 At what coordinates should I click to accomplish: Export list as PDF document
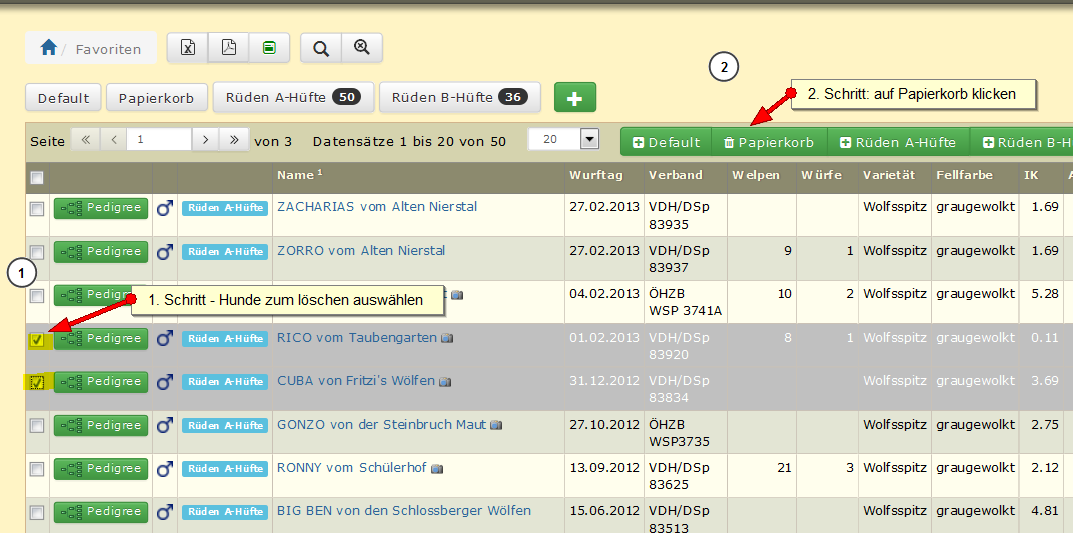point(228,48)
